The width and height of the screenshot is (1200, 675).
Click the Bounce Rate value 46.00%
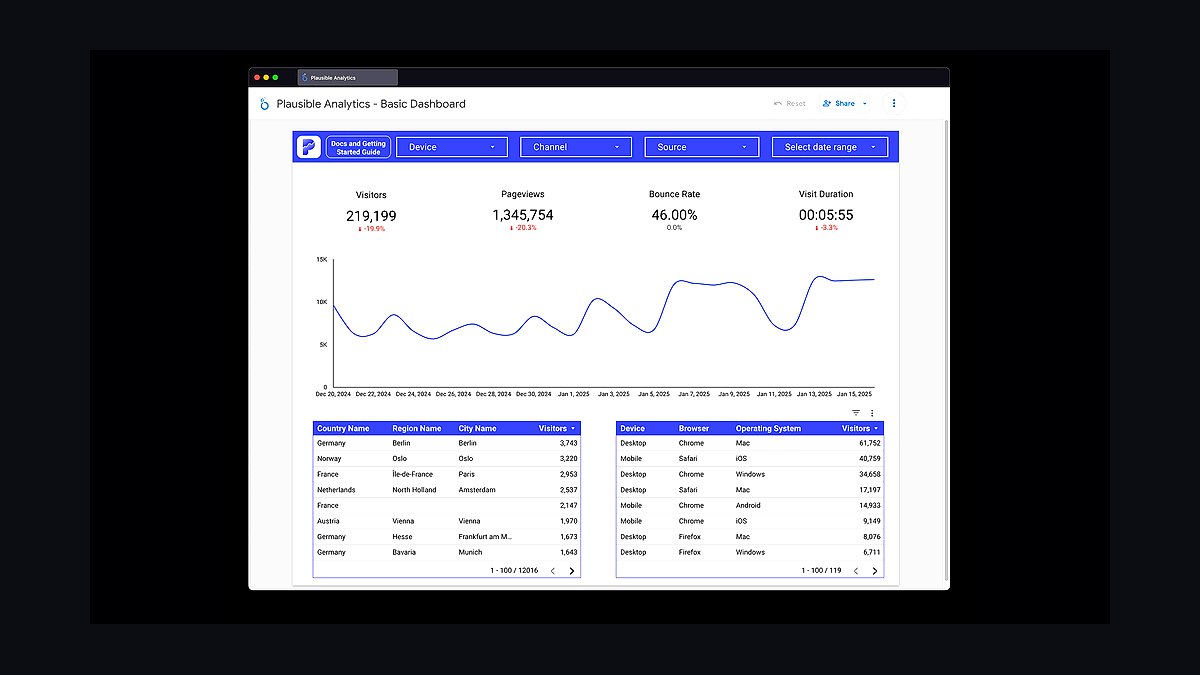[x=674, y=215]
